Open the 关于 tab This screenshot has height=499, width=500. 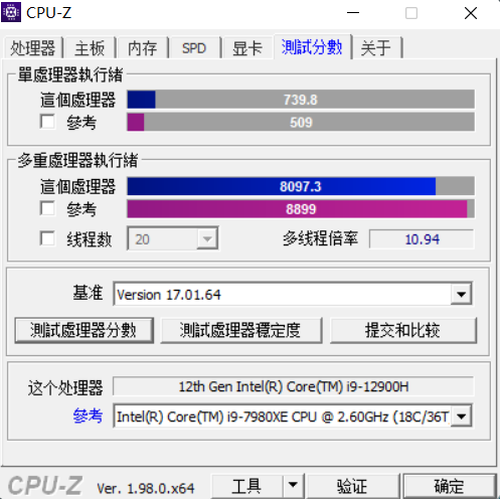376,48
